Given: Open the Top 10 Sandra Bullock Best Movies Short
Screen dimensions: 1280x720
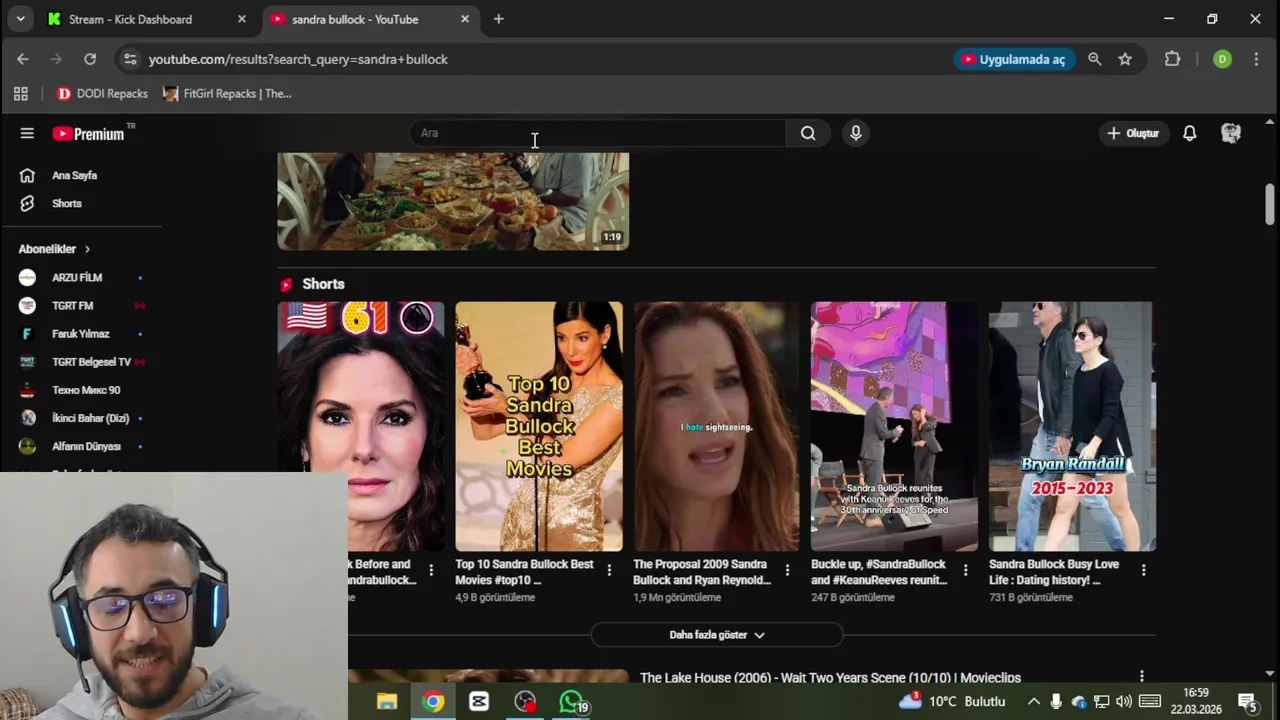Looking at the screenshot, I should point(539,426).
